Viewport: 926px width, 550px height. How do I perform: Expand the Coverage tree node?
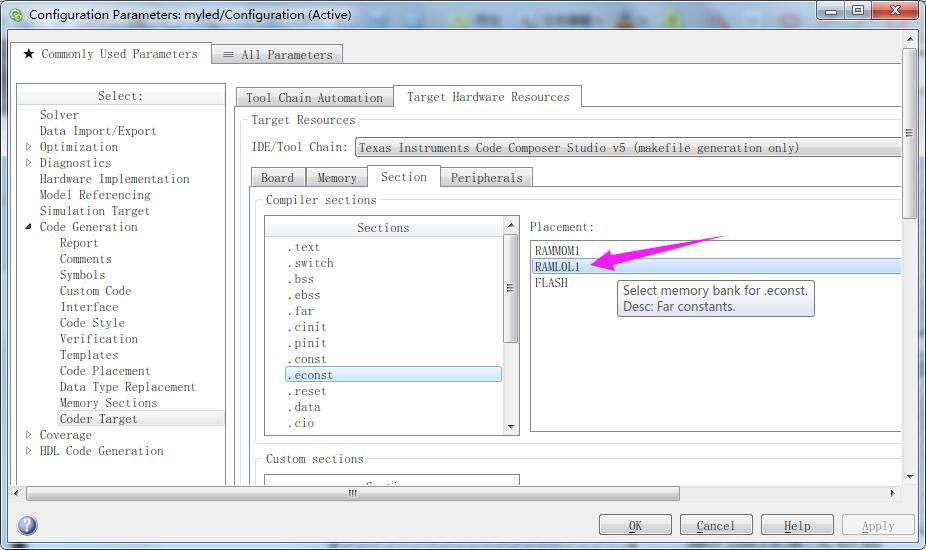[28, 434]
